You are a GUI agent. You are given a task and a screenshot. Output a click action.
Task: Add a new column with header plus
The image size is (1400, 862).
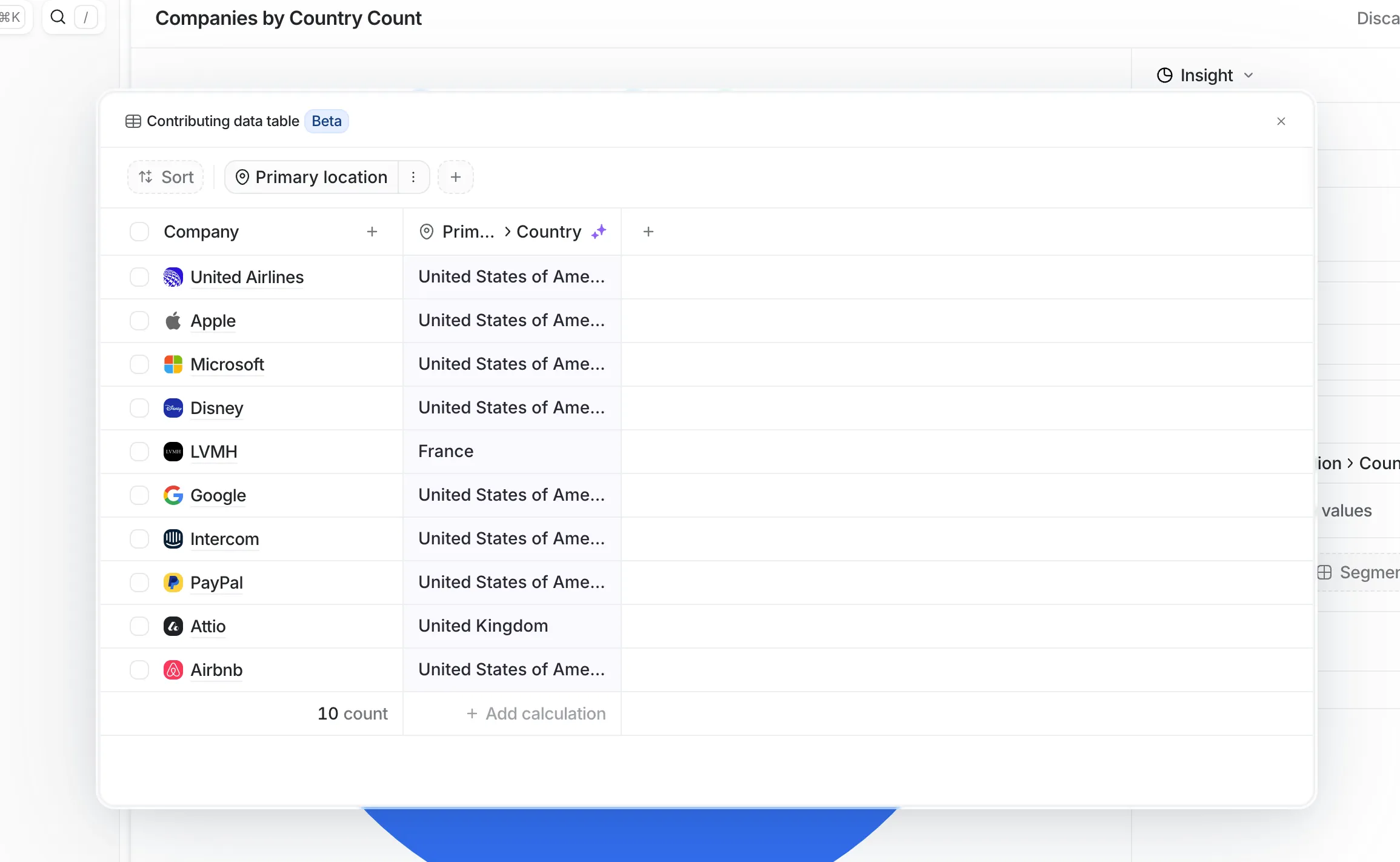(648, 232)
